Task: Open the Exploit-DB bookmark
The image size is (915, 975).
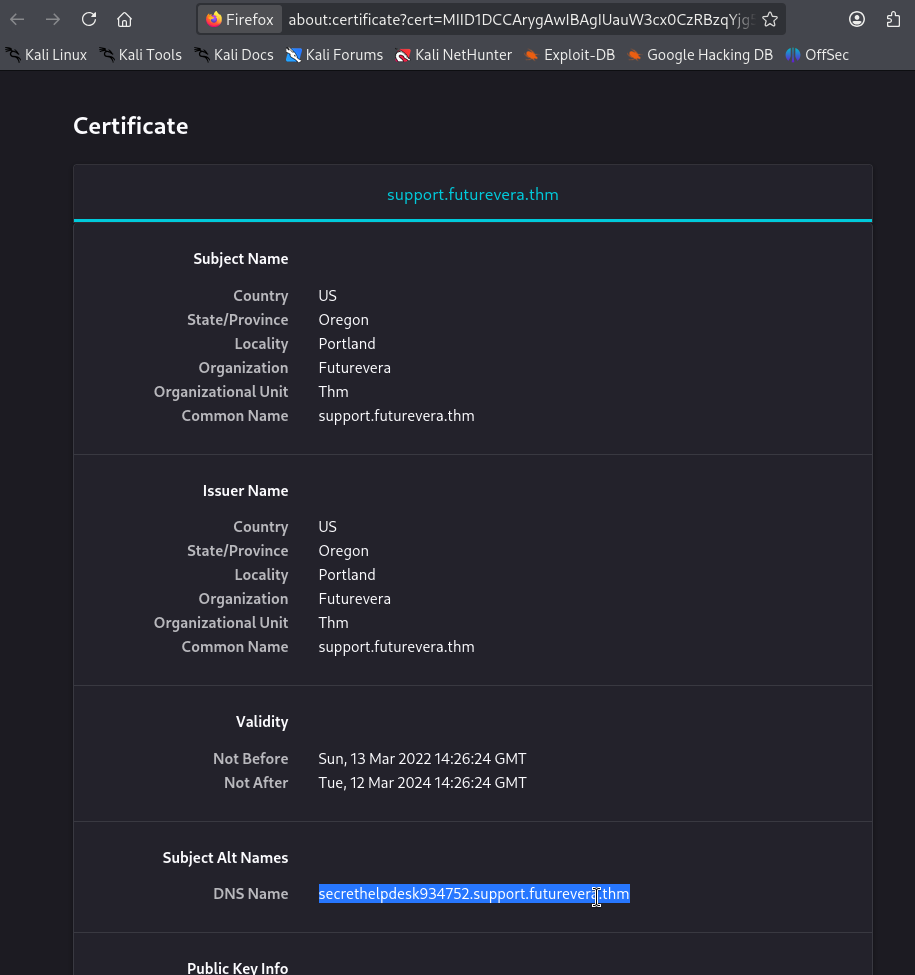Action: 569,55
